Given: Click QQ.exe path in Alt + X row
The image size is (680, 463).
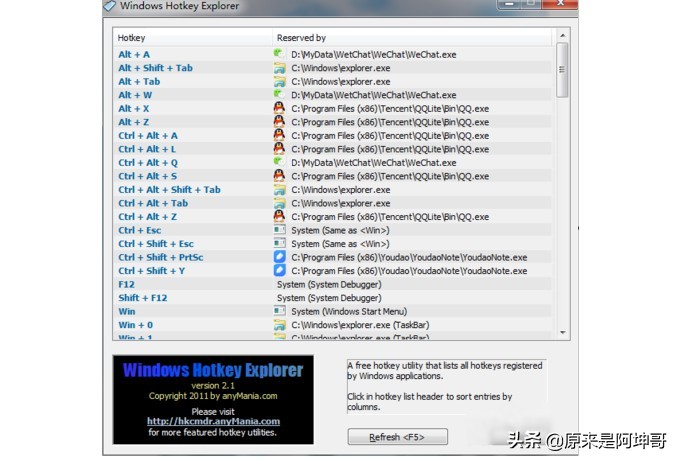Looking at the screenshot, I should coord(390,108).
